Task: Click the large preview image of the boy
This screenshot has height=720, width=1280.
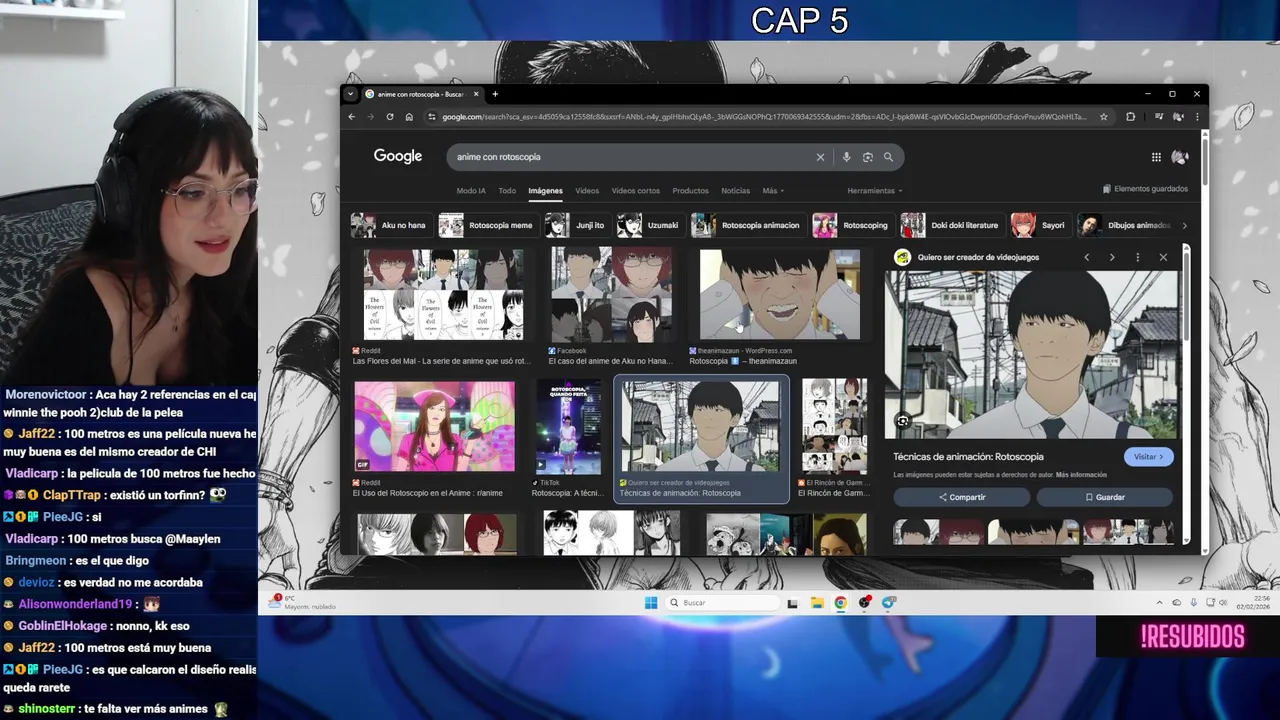Action: point(1031,354)
